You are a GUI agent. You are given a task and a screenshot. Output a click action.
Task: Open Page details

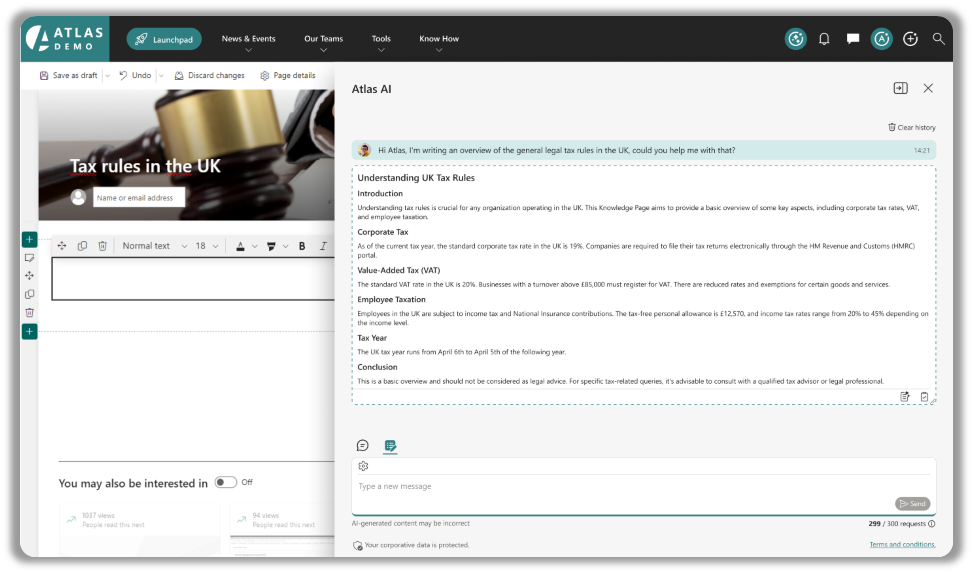click(x=287, y=75)
